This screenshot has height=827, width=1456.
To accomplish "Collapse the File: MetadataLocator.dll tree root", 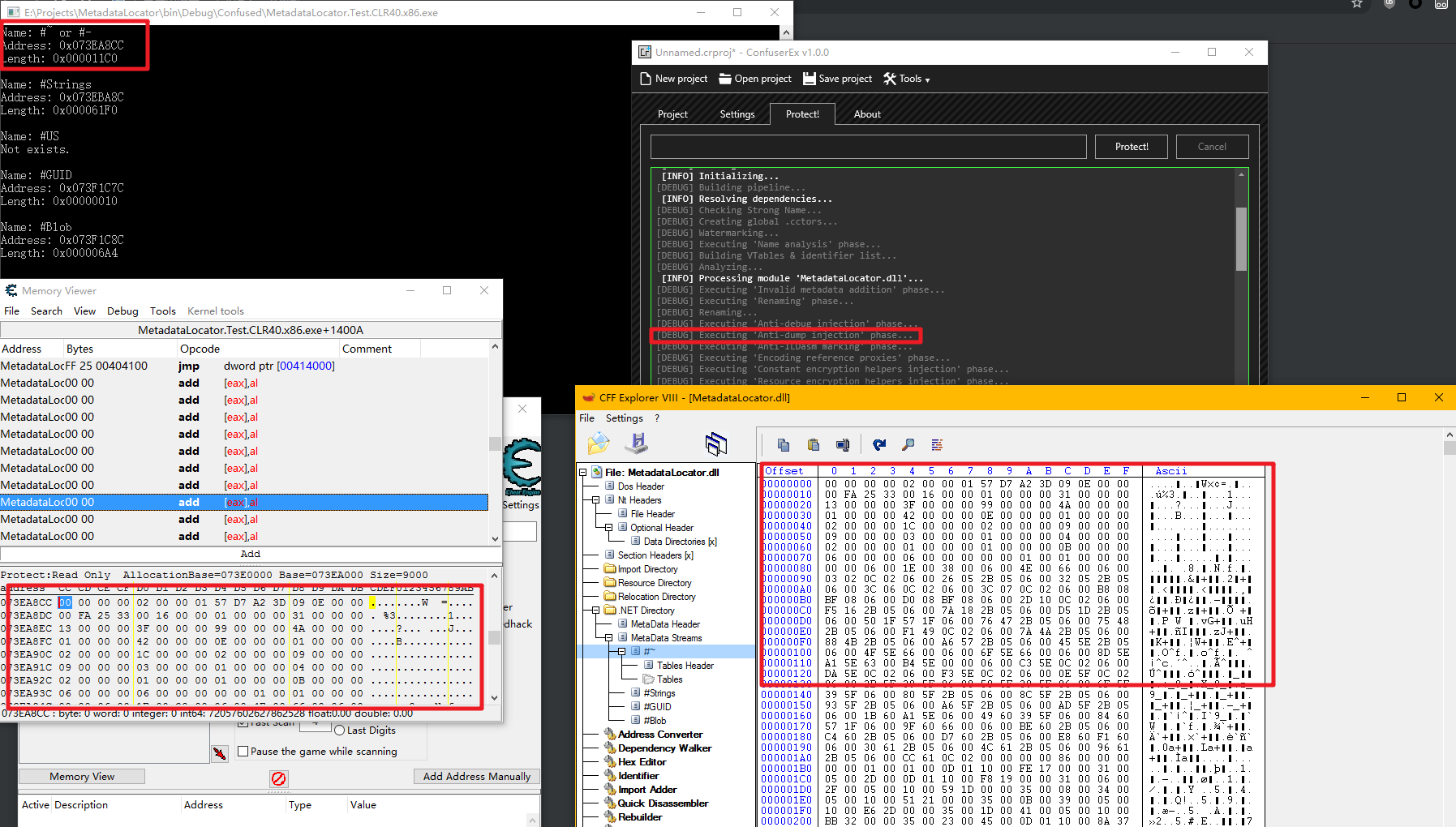I will pos(582,473).
